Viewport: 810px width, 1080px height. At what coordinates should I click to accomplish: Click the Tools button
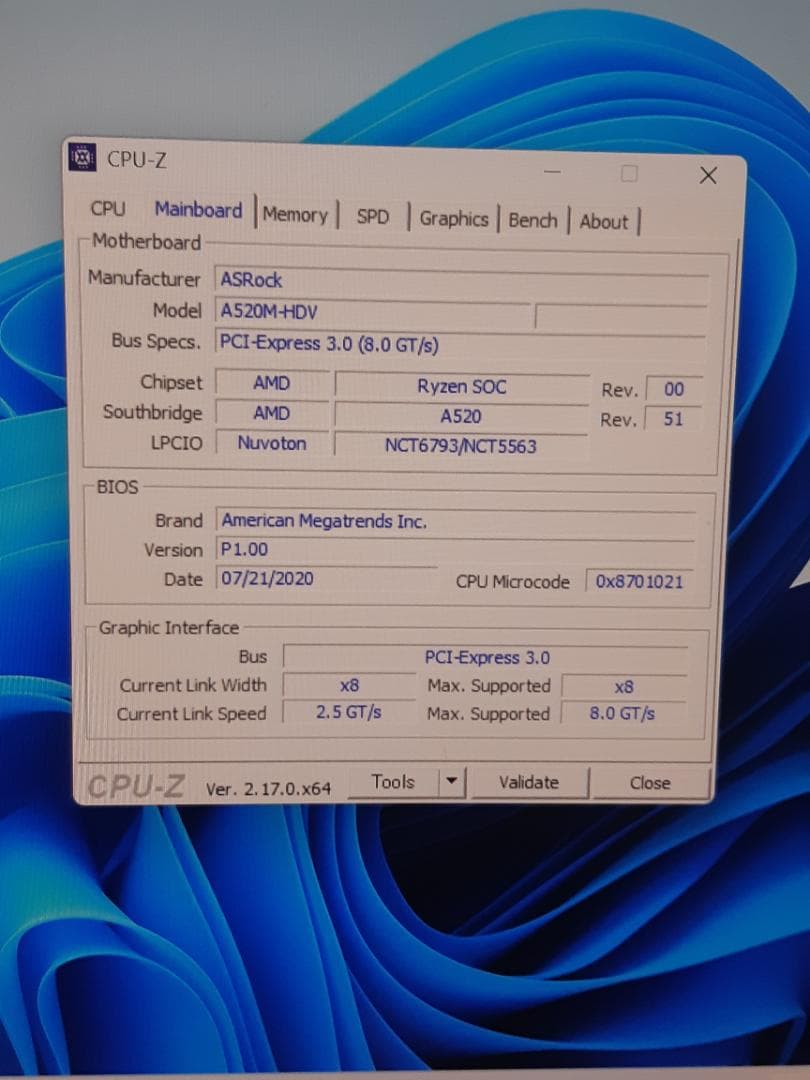tap(393, 781)
